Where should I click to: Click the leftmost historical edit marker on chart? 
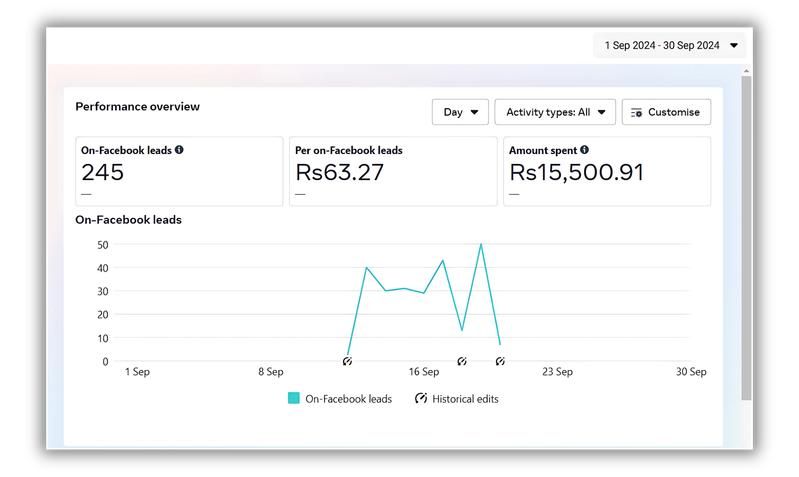pyautogui.click(x=347, y=361)
